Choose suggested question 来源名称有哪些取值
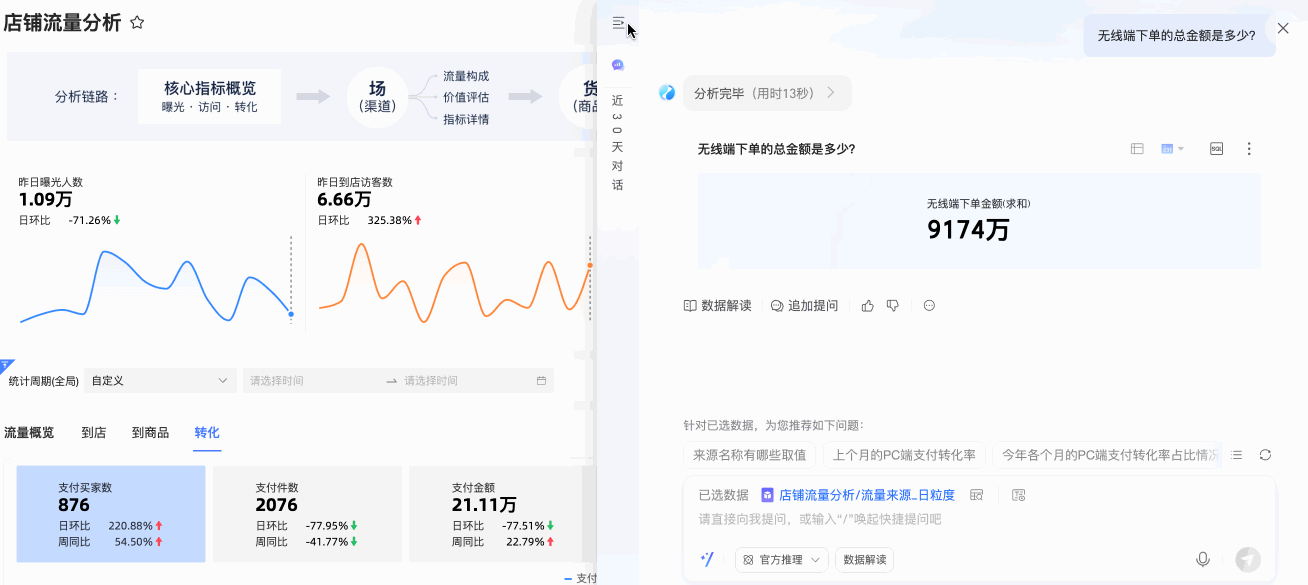This screenshot has height=585, width=1308. (750, 455)
